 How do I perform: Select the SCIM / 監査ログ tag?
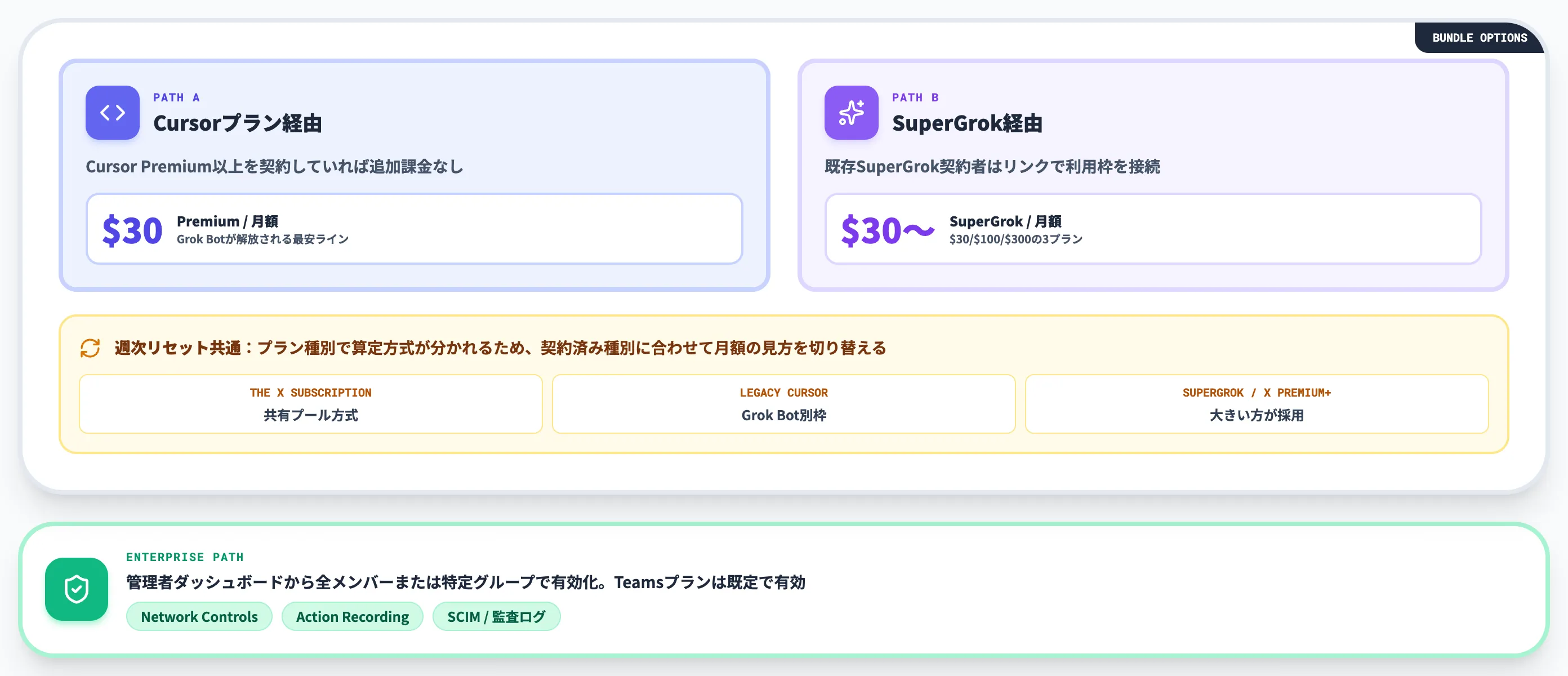coord(496,616)
